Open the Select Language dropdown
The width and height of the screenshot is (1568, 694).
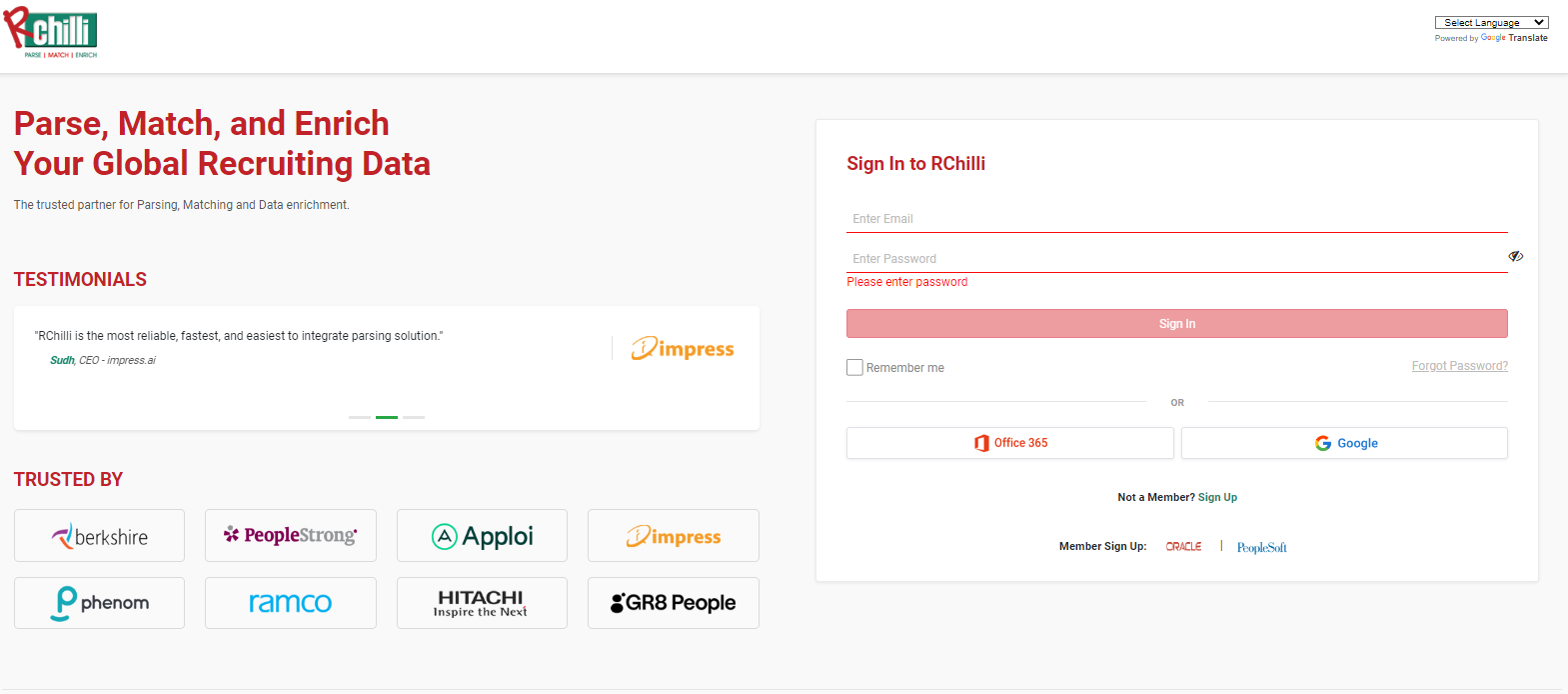coord(1491,22)
